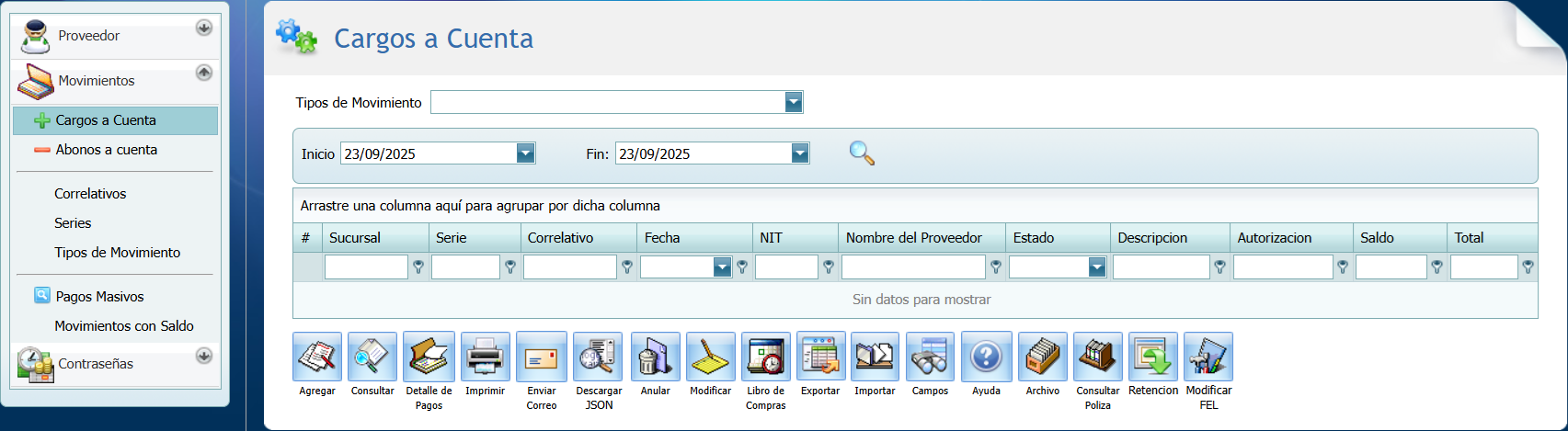Click the Sucursal filter text field

[366, 267]
